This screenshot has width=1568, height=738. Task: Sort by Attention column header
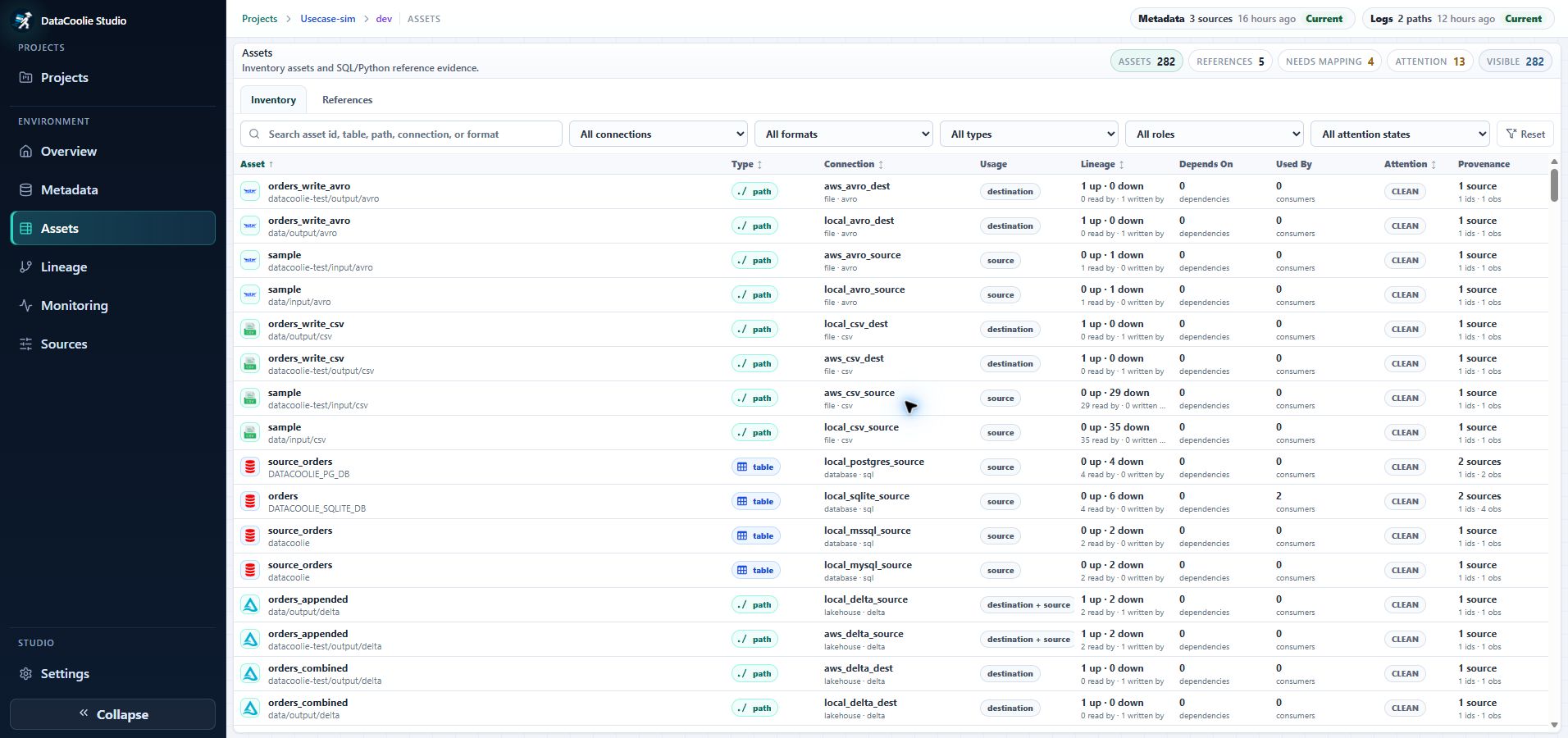pos(1410,164)
